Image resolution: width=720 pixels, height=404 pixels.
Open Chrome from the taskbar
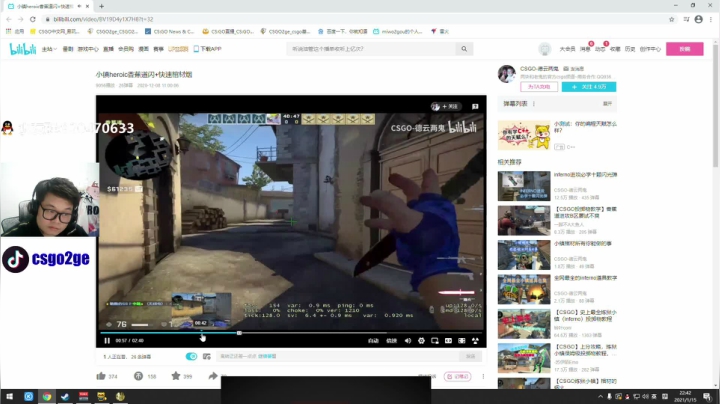(47, 397)
